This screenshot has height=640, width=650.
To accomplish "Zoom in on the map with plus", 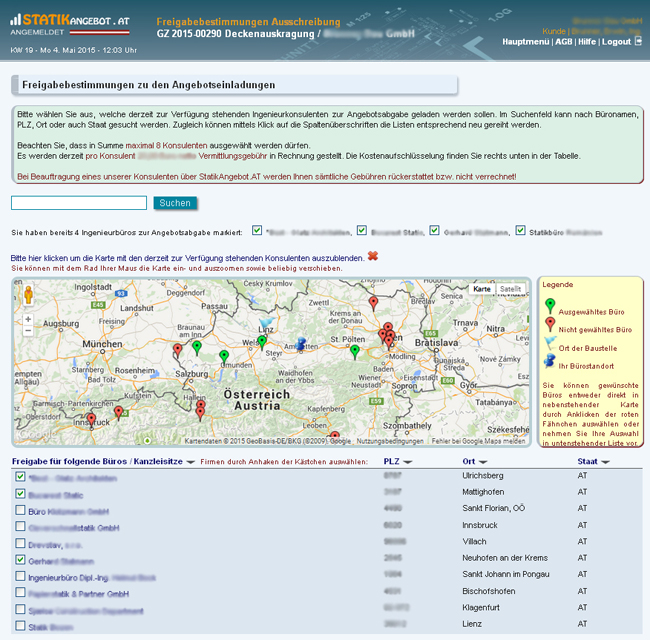I will [x=28, y=319].
